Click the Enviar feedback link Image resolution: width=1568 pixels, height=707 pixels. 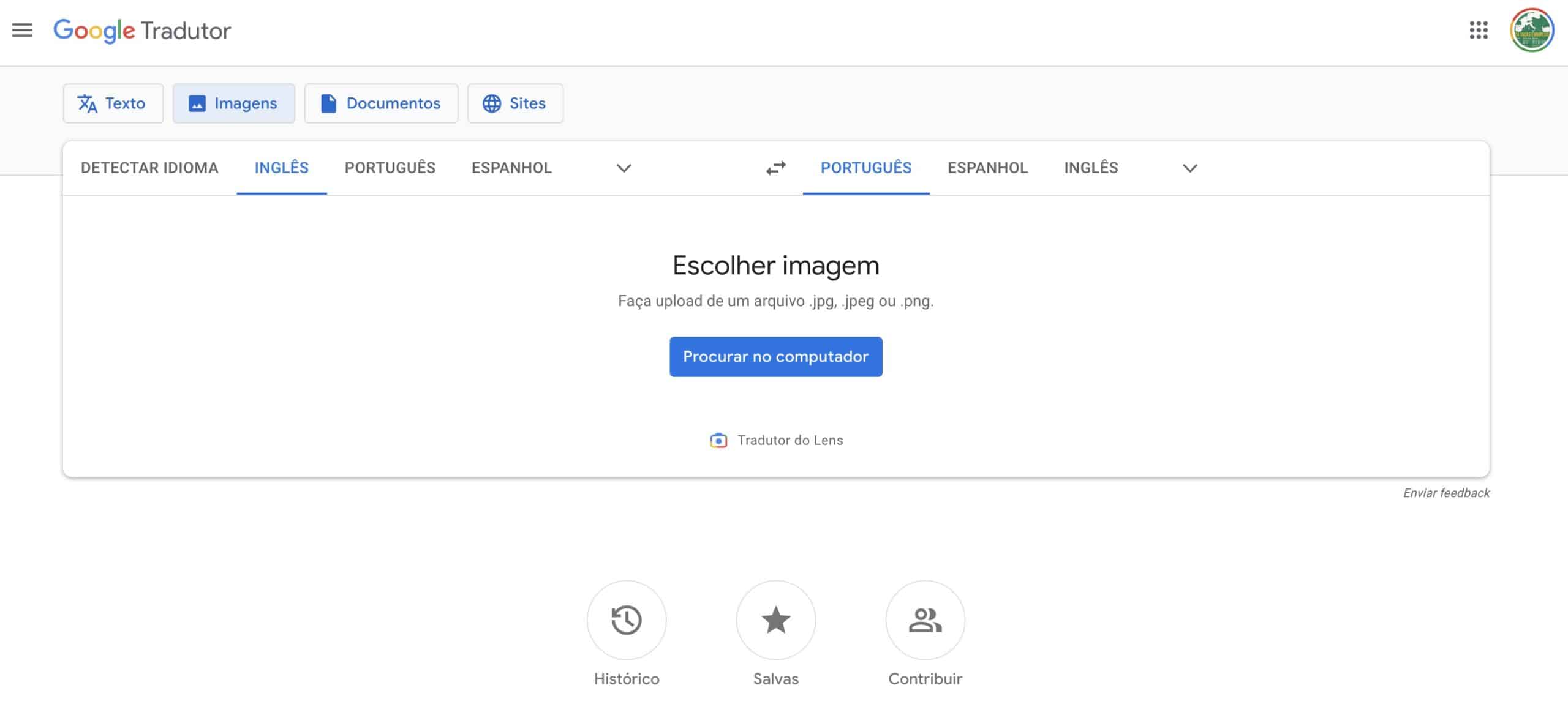click(1446, 493)
